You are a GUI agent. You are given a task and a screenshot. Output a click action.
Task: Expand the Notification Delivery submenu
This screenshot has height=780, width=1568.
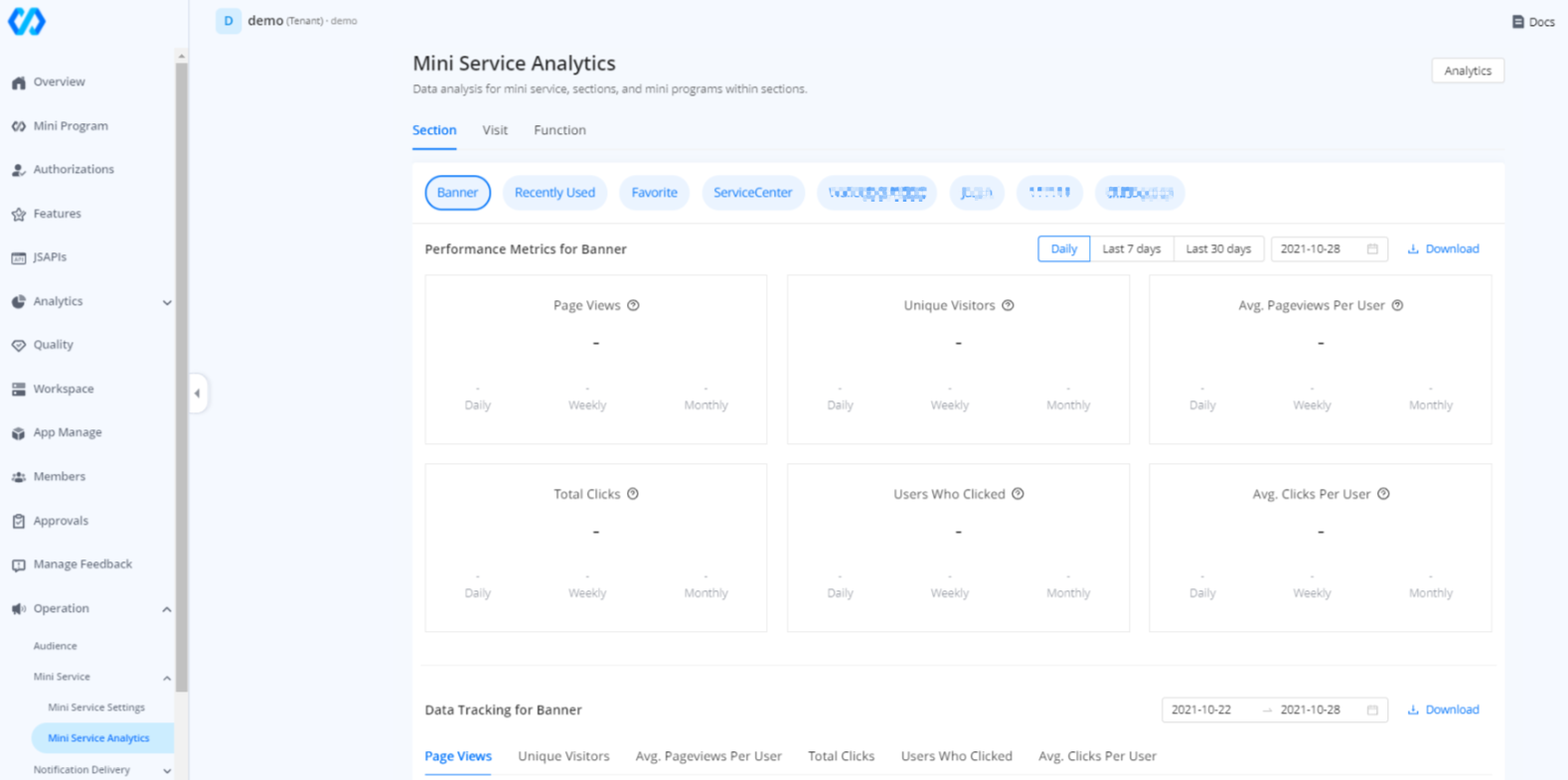pos(167,771)
